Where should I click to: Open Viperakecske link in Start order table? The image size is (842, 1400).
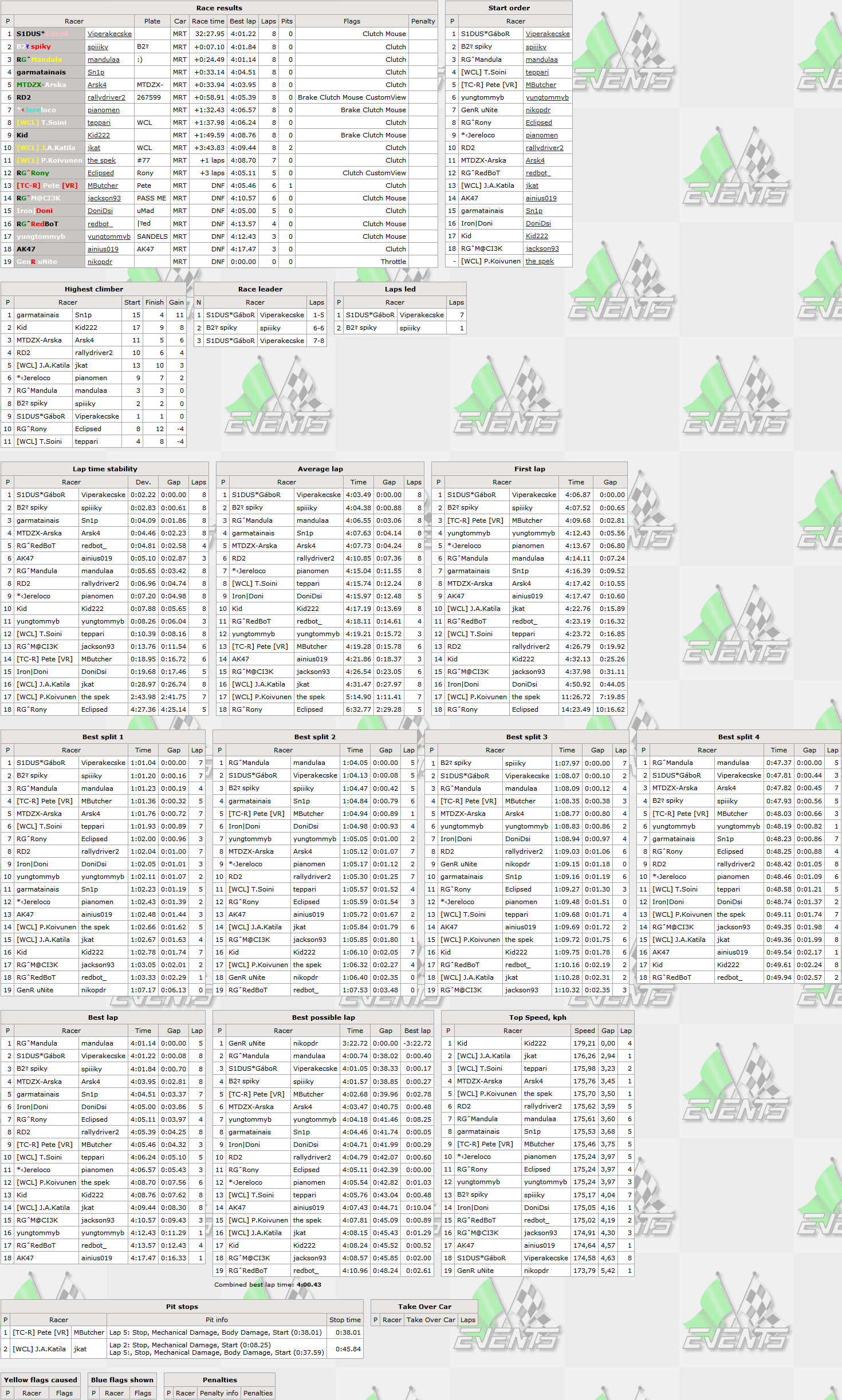pos(548,34)
